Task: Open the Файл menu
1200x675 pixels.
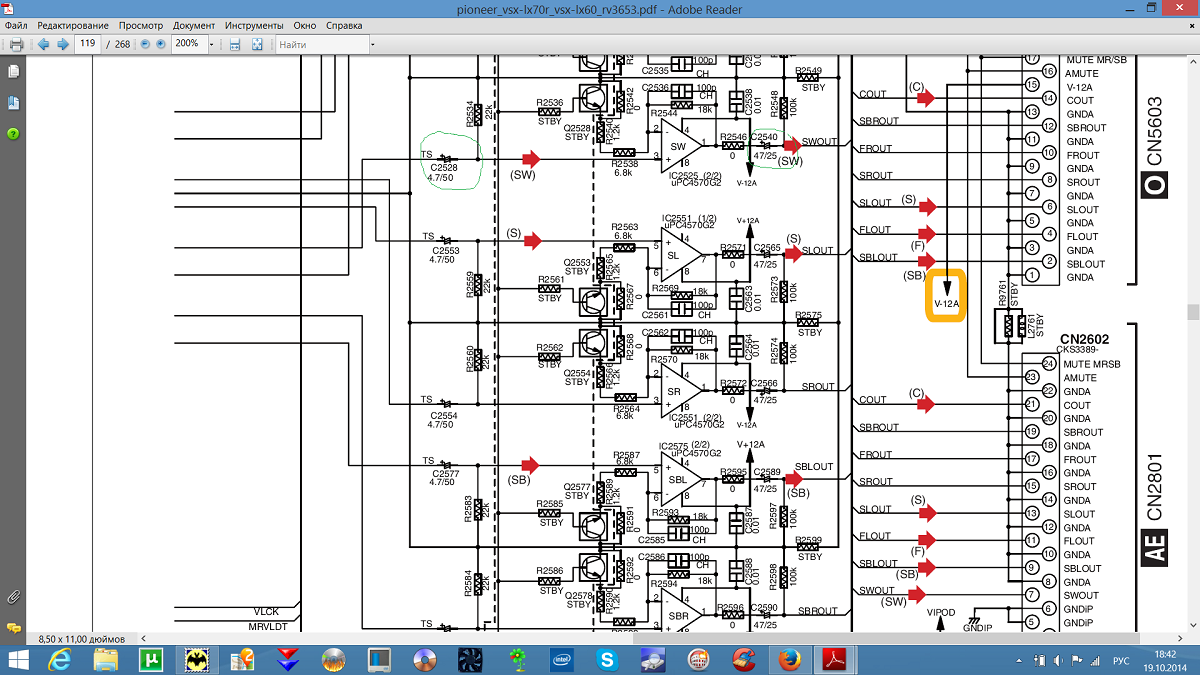Action: 16,24
